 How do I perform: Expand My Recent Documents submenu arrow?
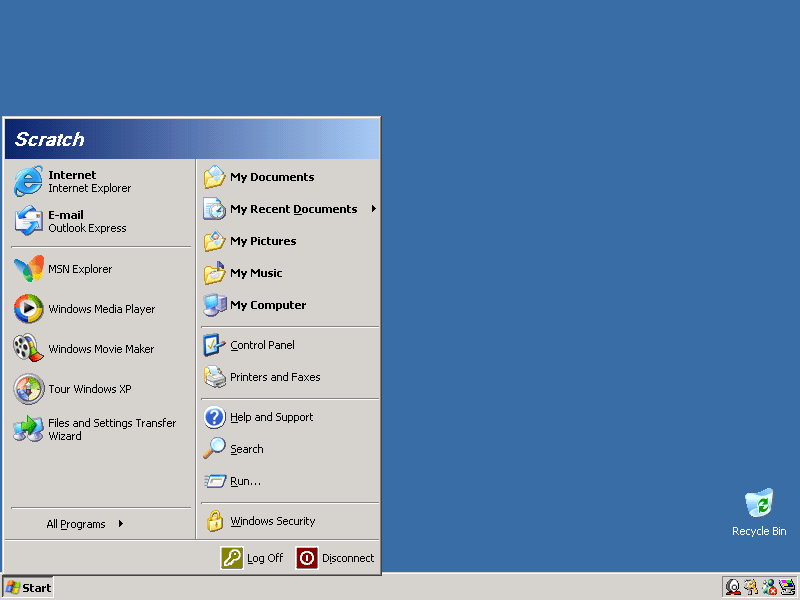[373, 209]
